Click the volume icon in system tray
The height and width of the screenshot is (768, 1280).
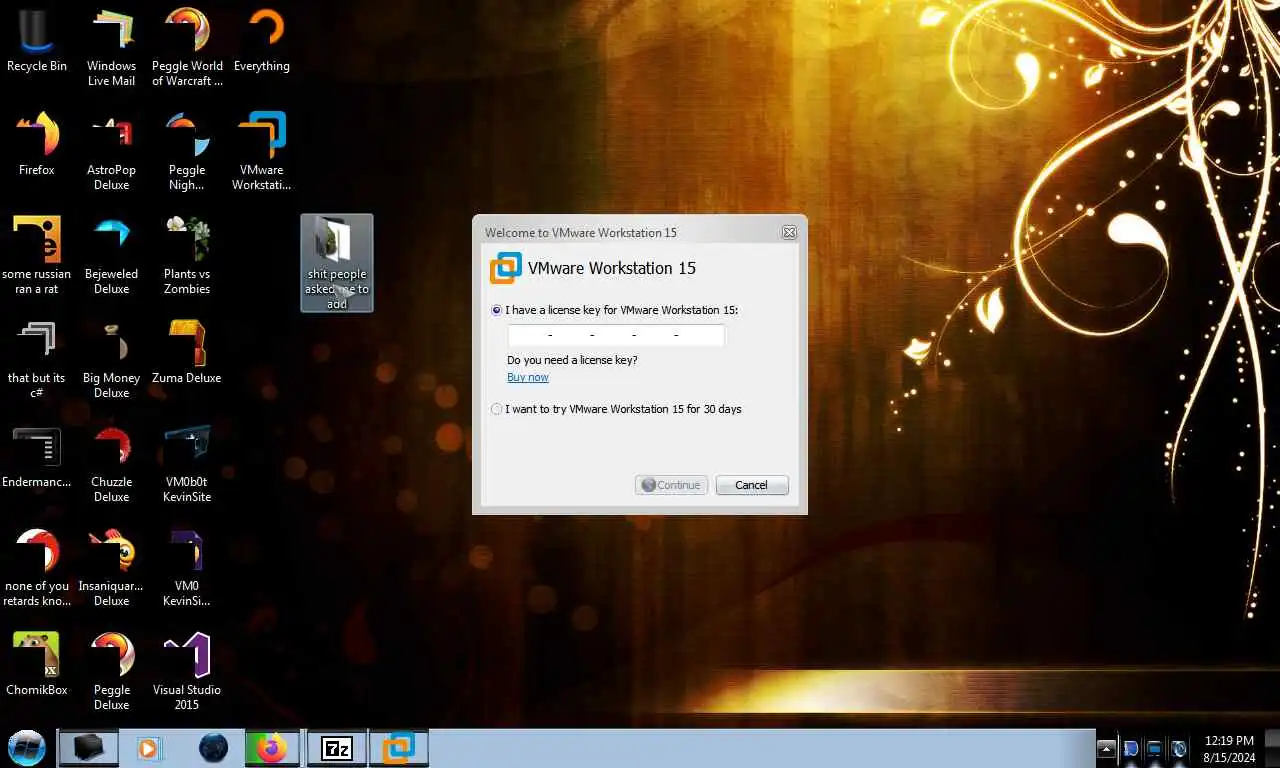click(x=1178, y=748)
